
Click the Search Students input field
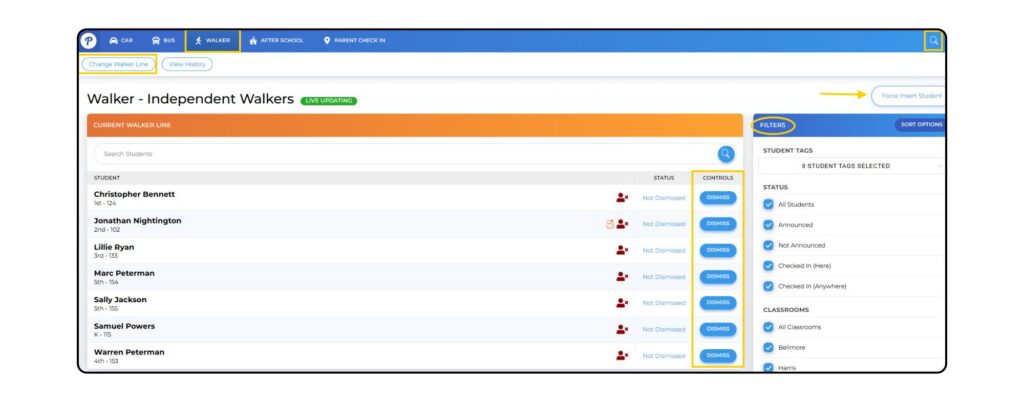[400, 154]
